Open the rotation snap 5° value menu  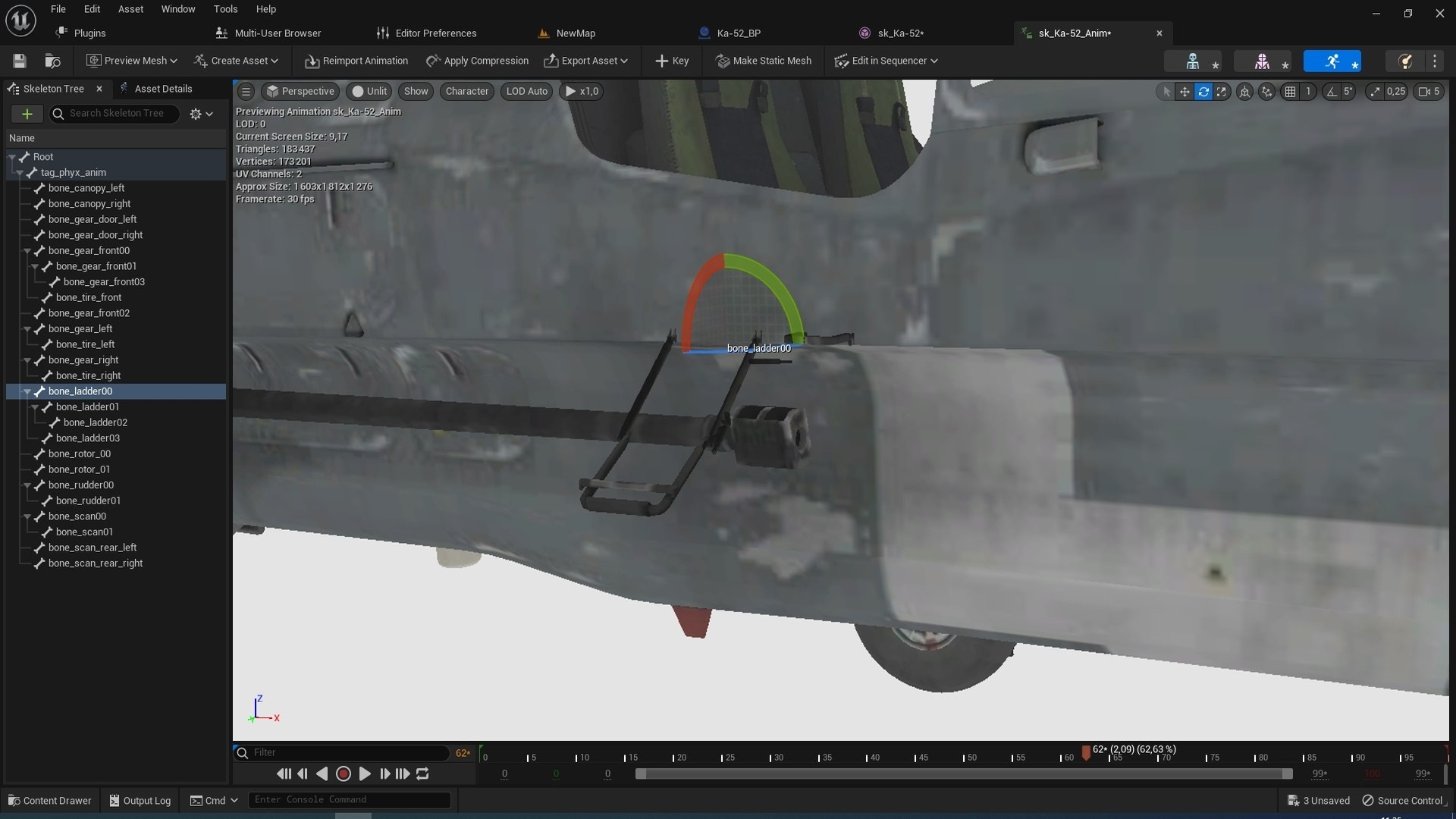click(1348, 91)
